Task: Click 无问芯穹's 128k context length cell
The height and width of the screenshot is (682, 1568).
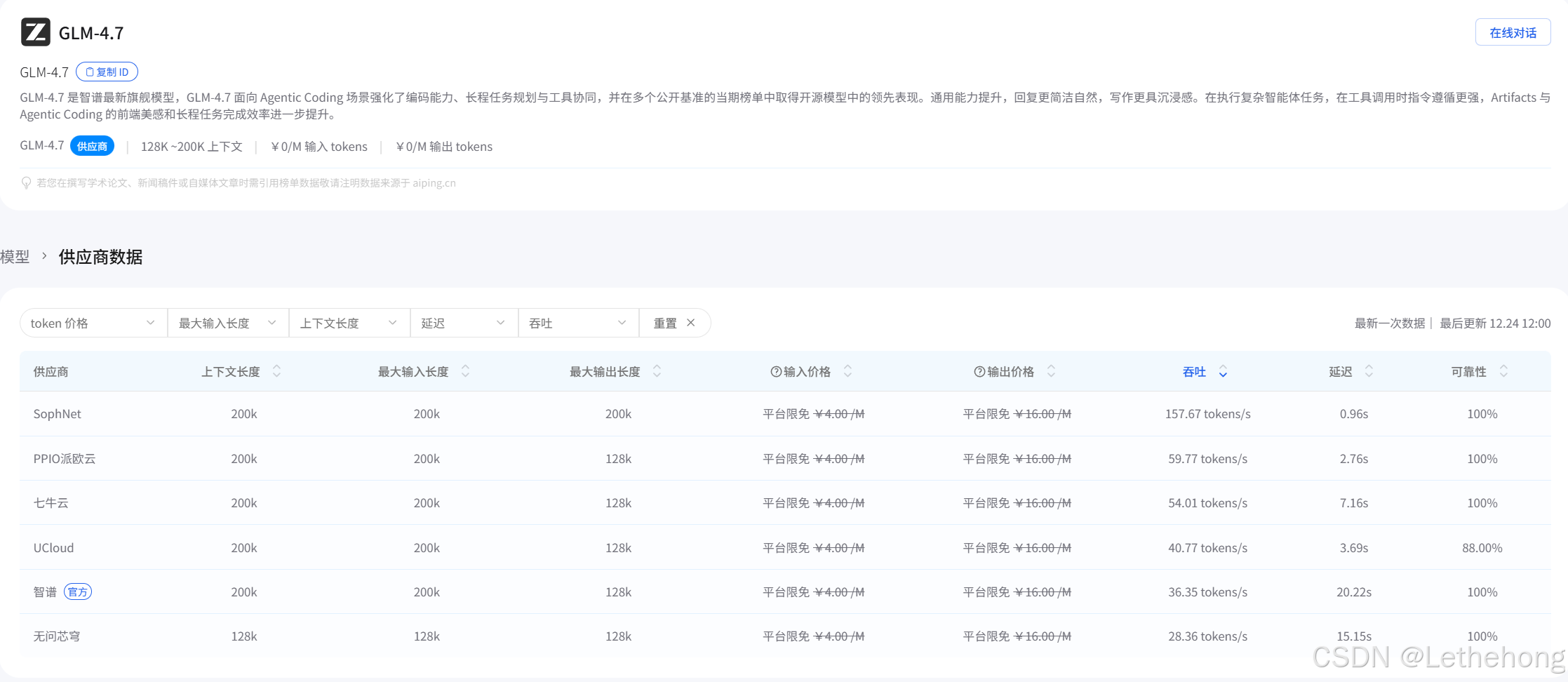Action: (x=244, y=636)
